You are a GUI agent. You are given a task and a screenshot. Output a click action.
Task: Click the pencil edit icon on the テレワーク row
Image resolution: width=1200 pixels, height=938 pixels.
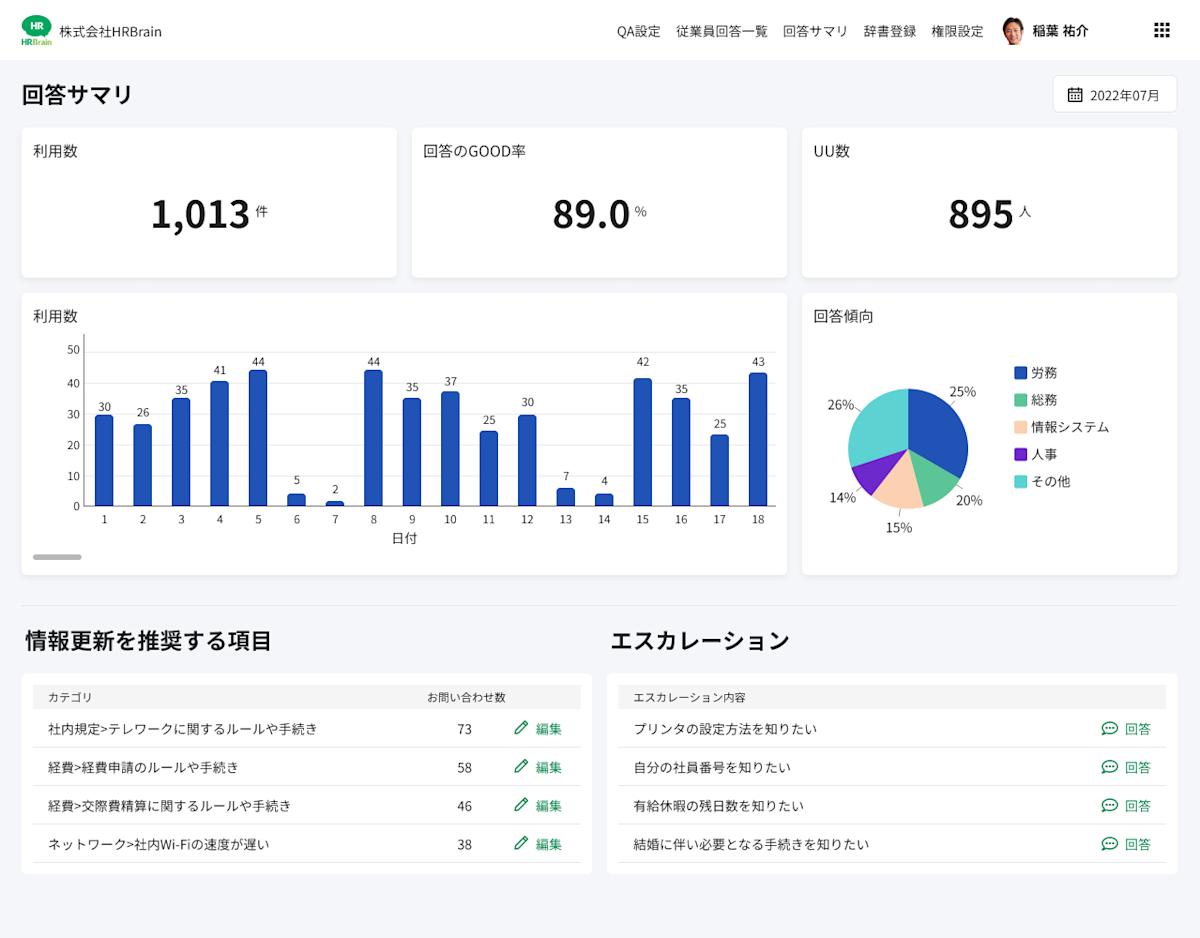tap(522, 729)
